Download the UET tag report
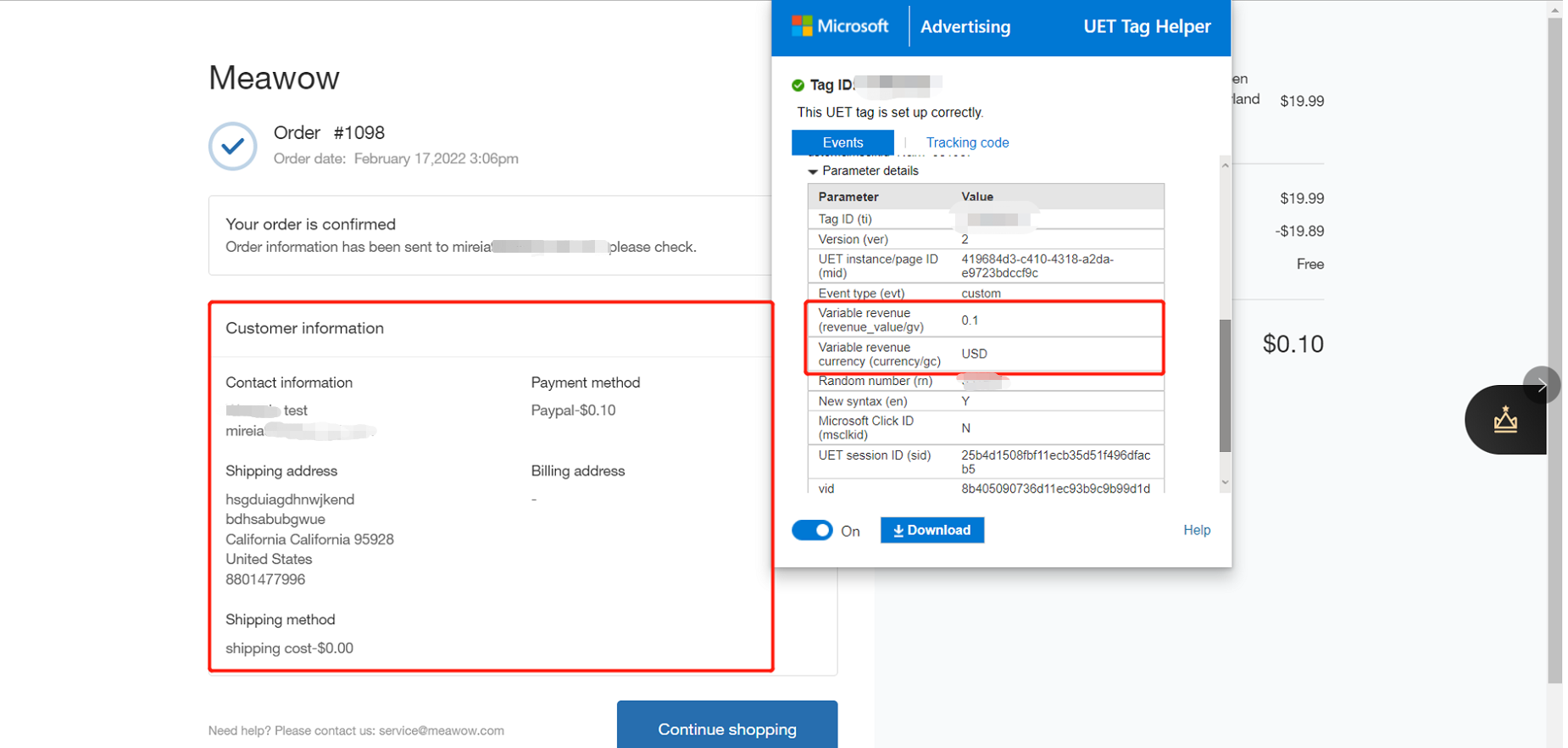This screenshot has width=1568, height=748. [932, 530]
